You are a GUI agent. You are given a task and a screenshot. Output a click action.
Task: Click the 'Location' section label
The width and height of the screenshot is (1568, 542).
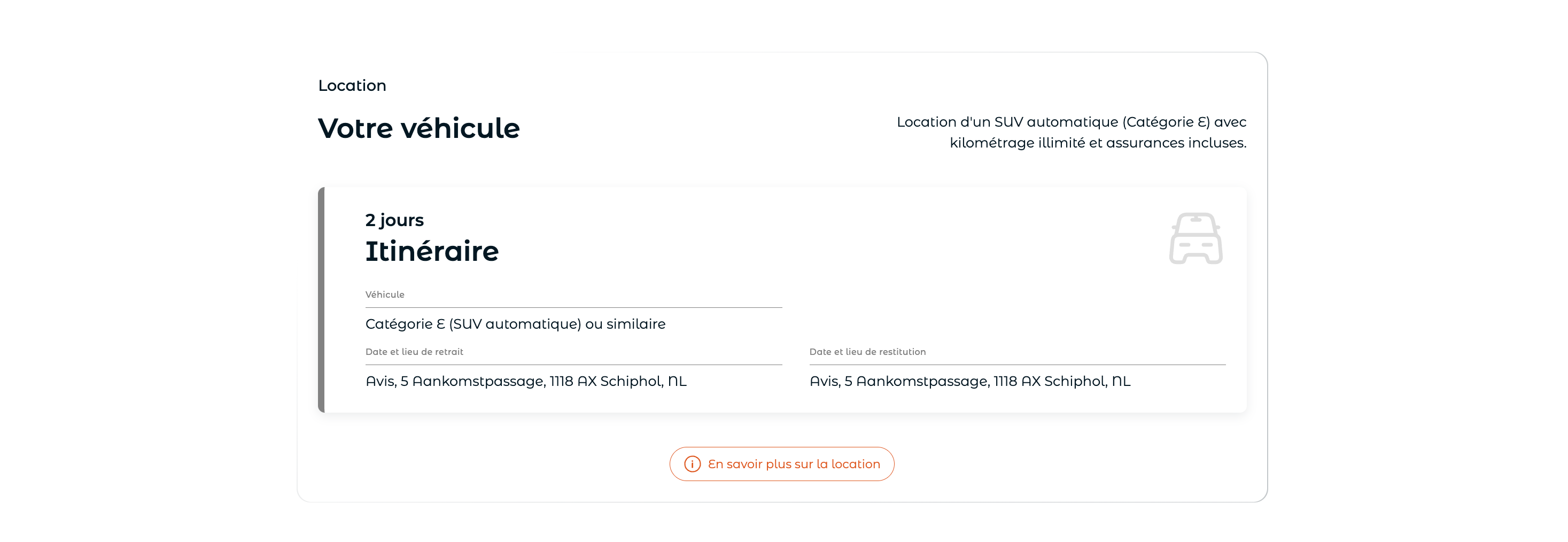pos(352,86)
